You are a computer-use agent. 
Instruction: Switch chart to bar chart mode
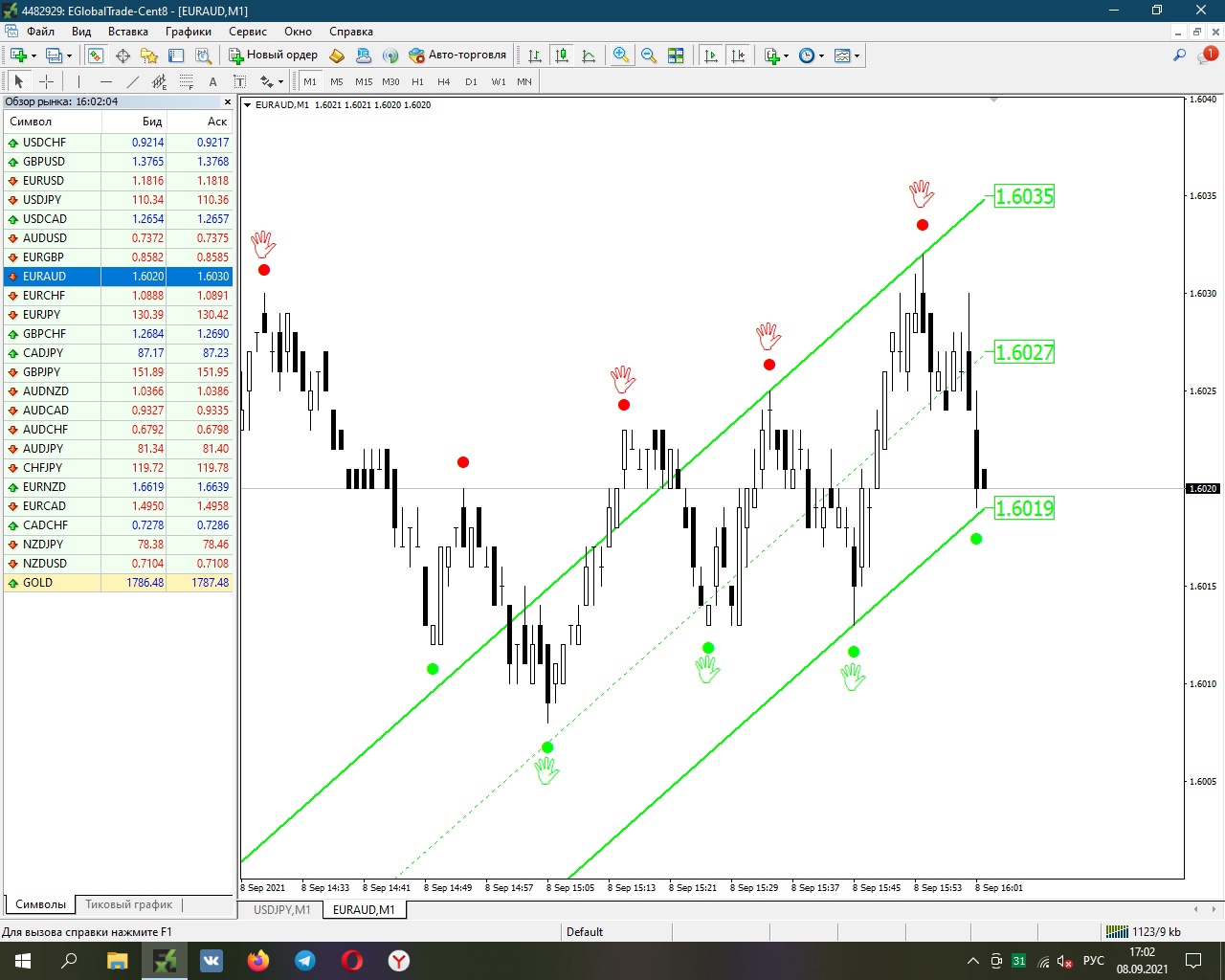[535, 56]
